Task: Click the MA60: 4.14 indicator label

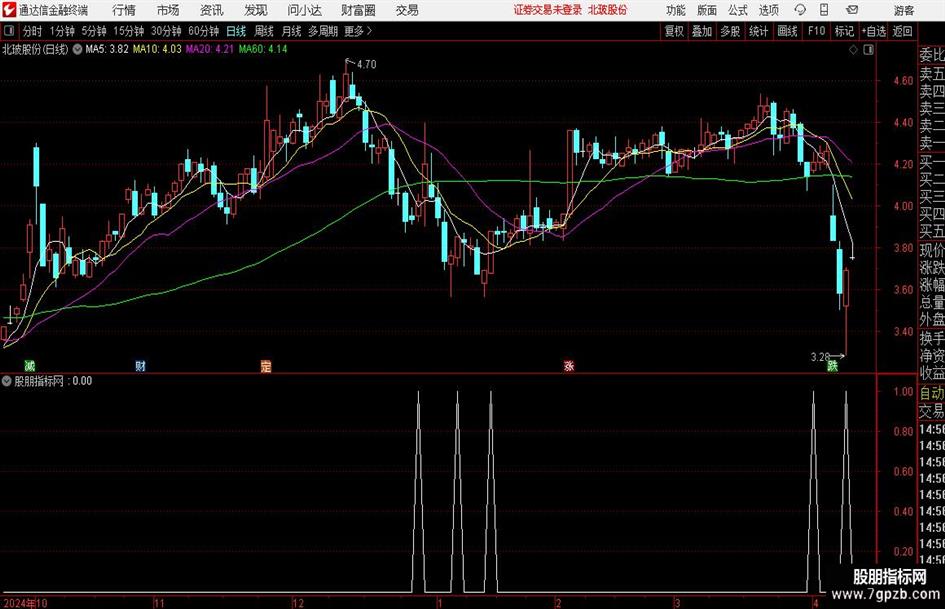Action: pyautogui.click(x=263, y=49)
